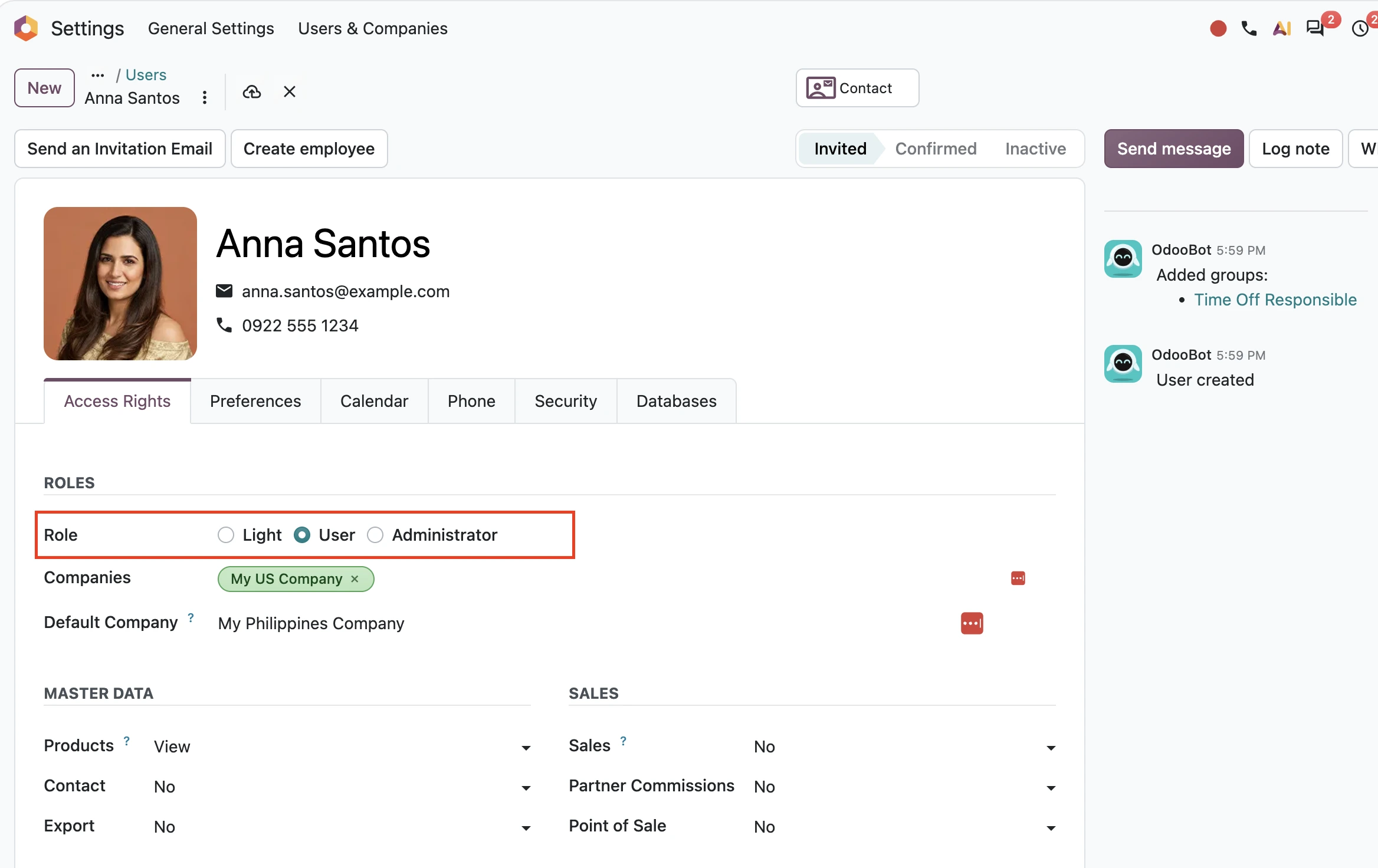Switch to the Security tab
This screenshot has width=1378, height=868.
point(566,401)
